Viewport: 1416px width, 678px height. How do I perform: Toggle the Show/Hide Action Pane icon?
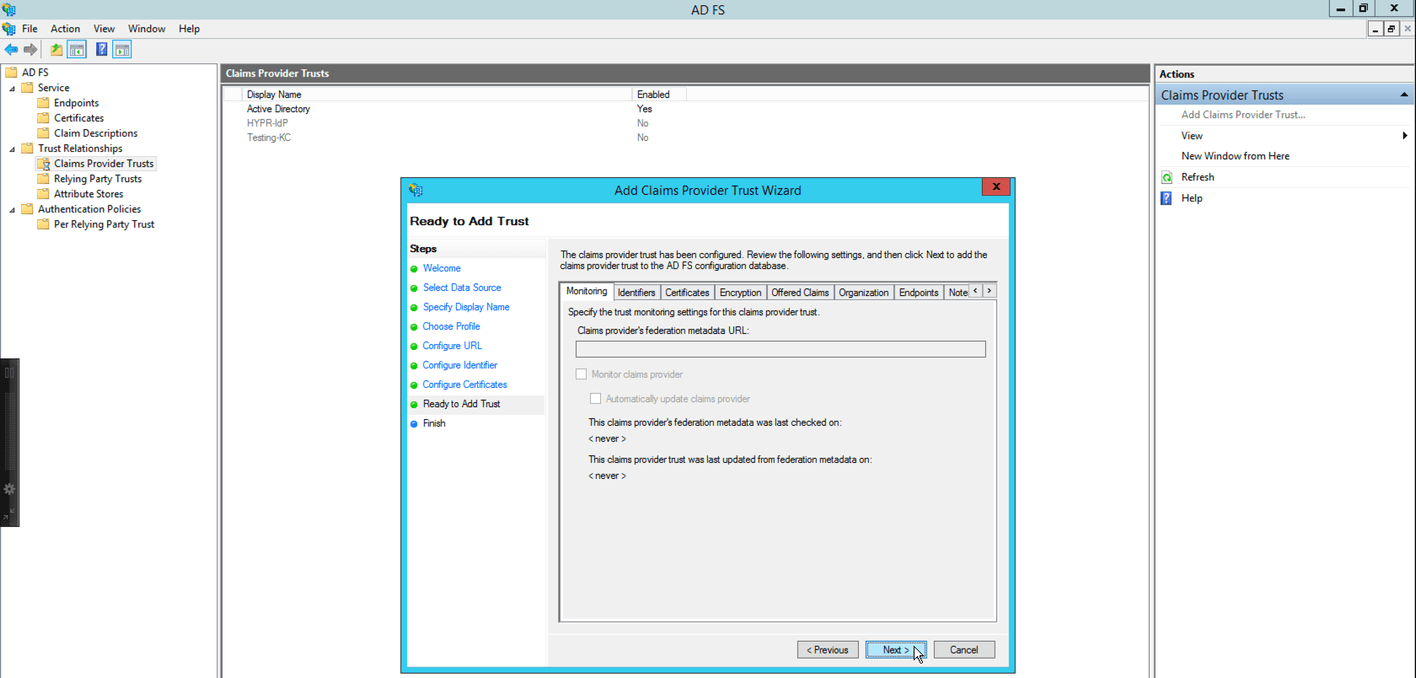tap(122, 49)
